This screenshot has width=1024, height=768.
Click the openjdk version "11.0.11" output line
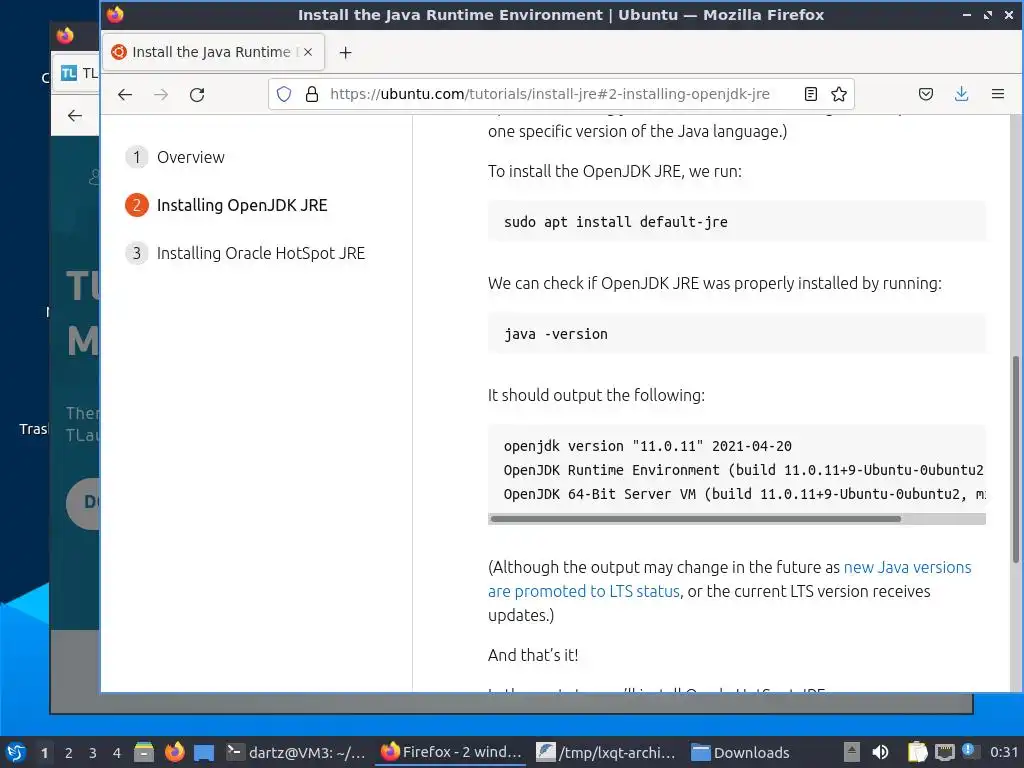(647, 446)
